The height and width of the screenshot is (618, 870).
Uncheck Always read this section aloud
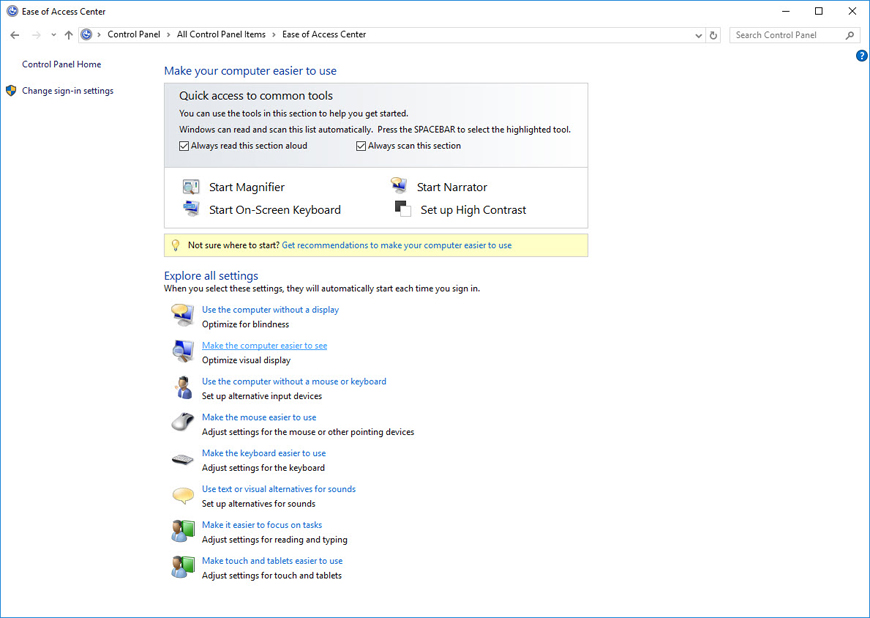click(x=184, y=146)
